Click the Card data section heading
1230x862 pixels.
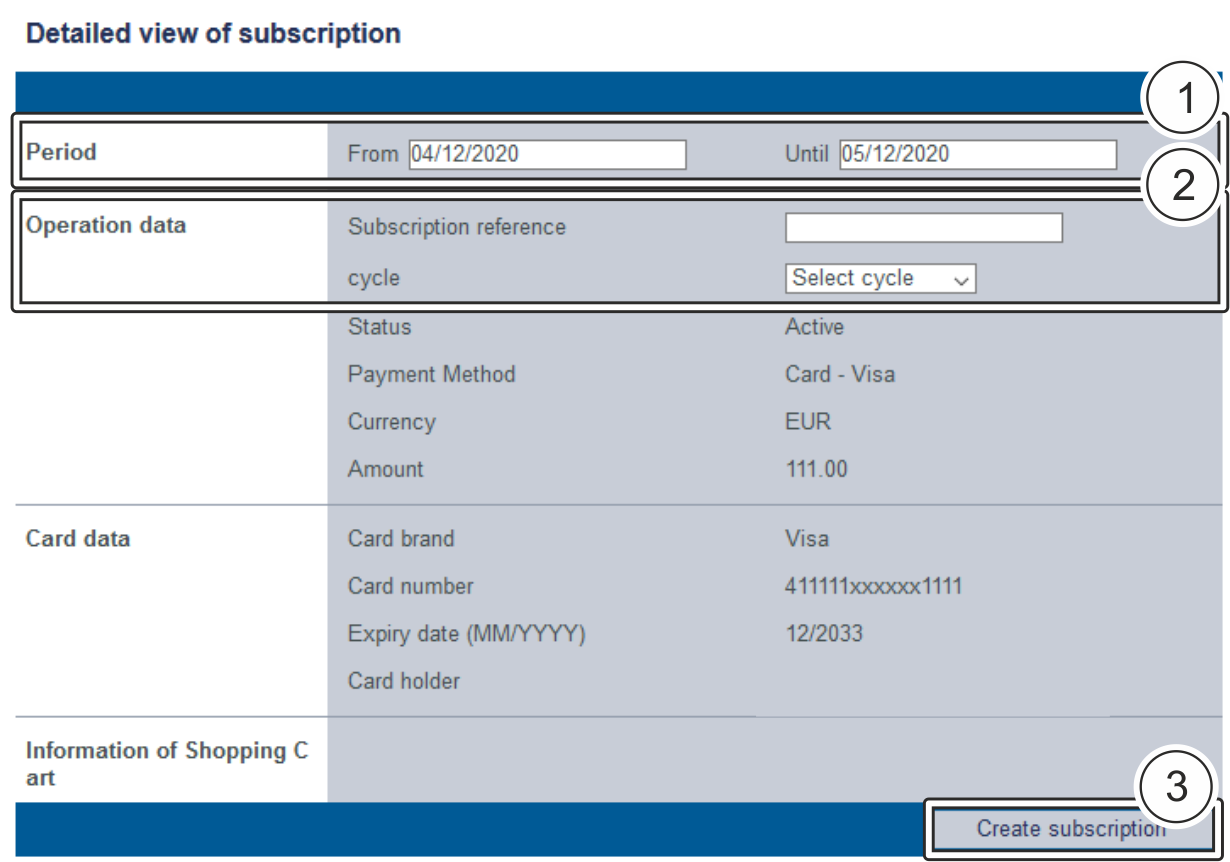pyautogui.click(x=78, y=539)
